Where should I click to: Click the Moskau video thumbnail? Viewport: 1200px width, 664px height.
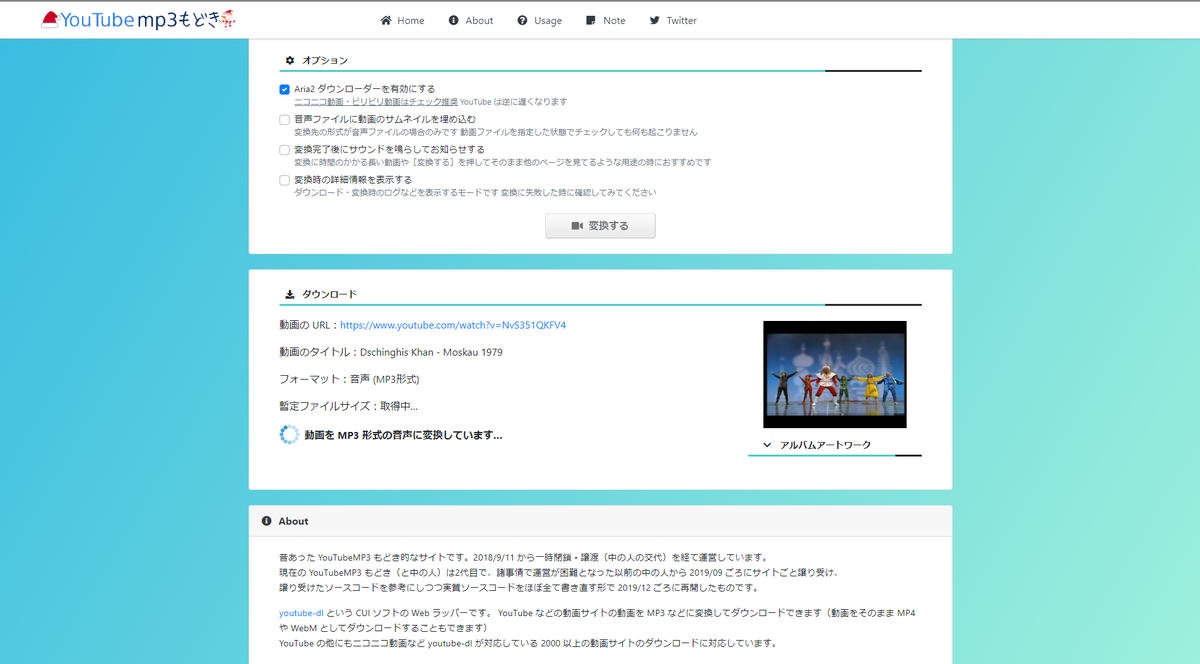pyautogui.click(x=835, y=374)
